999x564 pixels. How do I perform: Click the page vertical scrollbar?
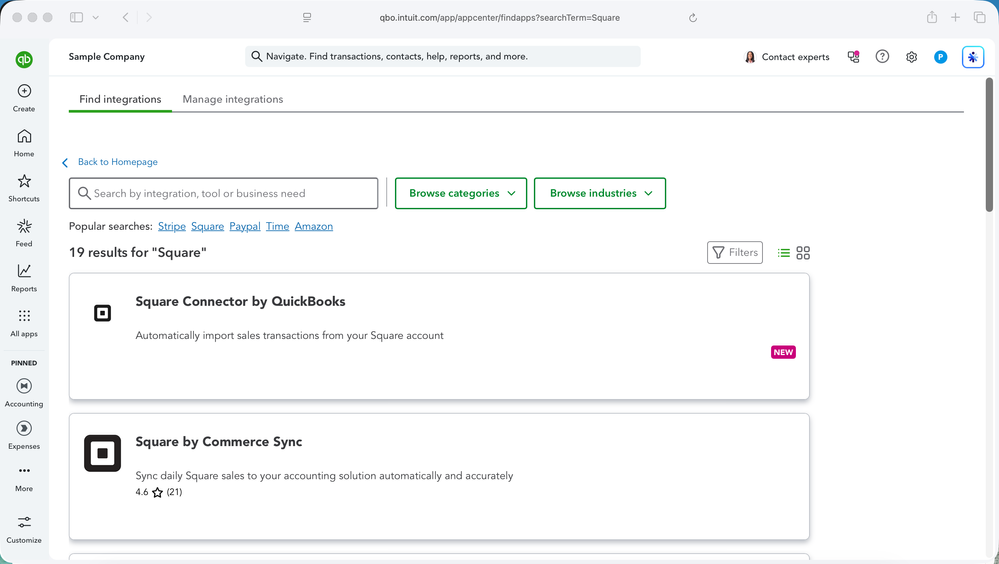[x=989, y=145]
